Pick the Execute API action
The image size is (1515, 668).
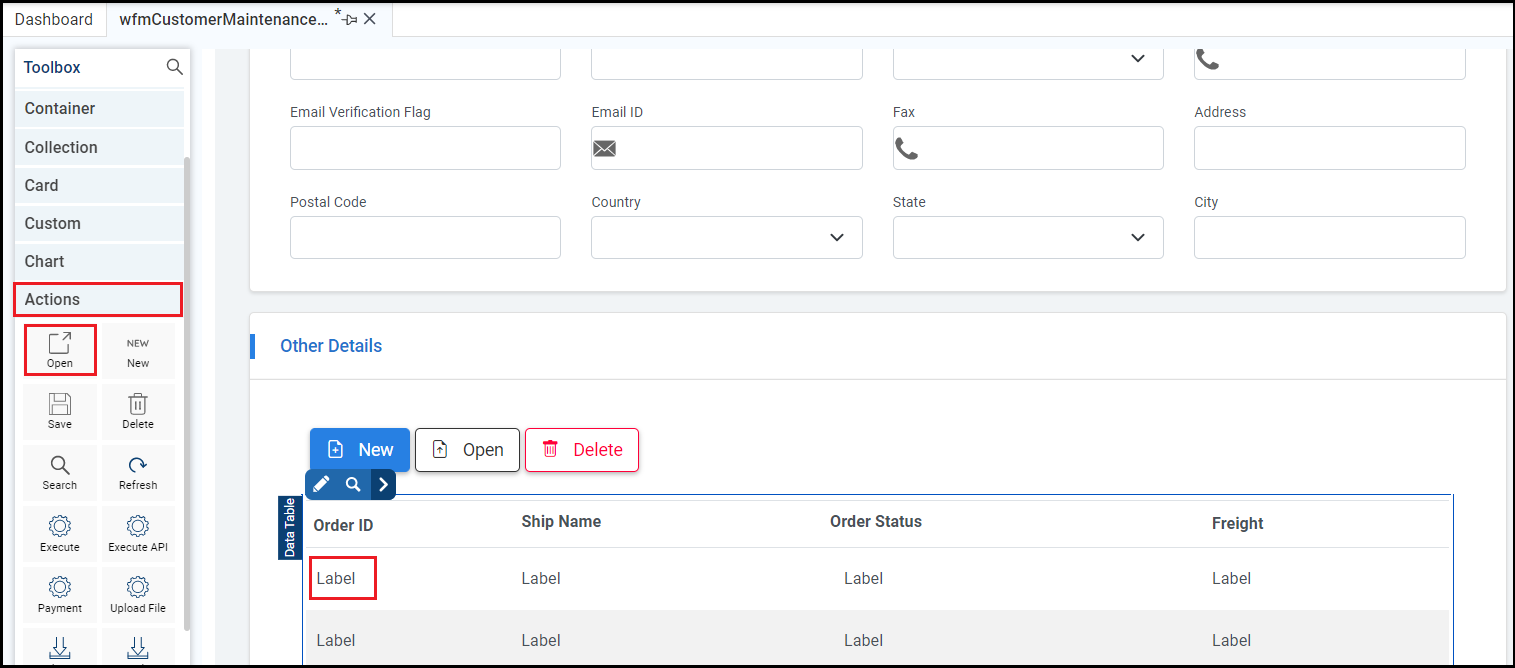[x=138, y=533]
